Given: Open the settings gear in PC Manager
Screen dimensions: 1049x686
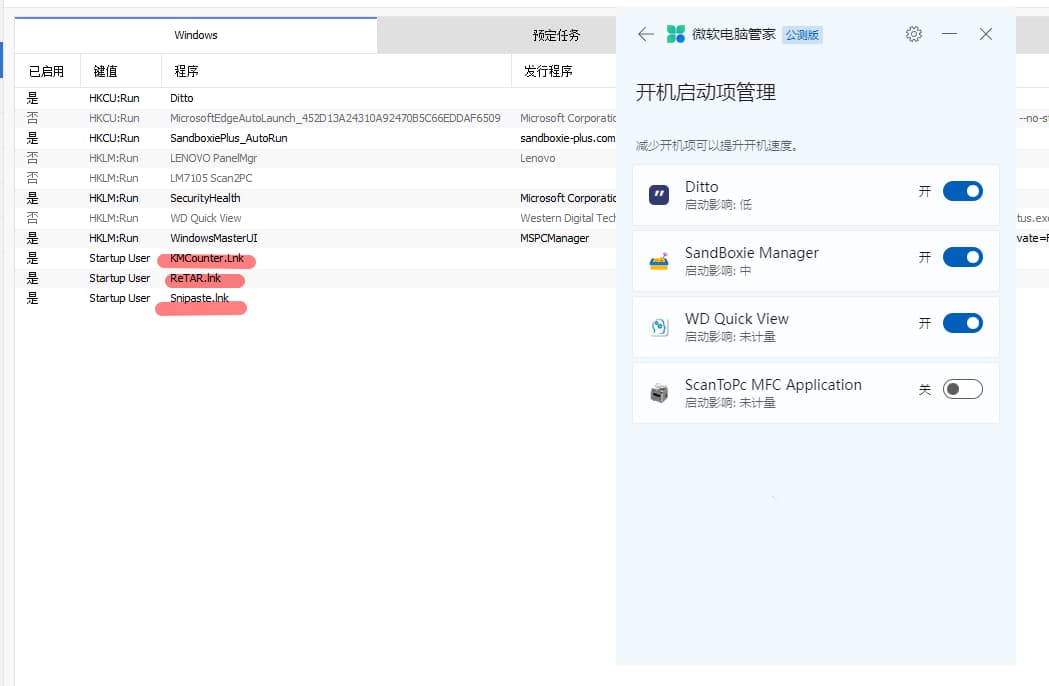Looking at the screenshot, I should tap(913, 34).
